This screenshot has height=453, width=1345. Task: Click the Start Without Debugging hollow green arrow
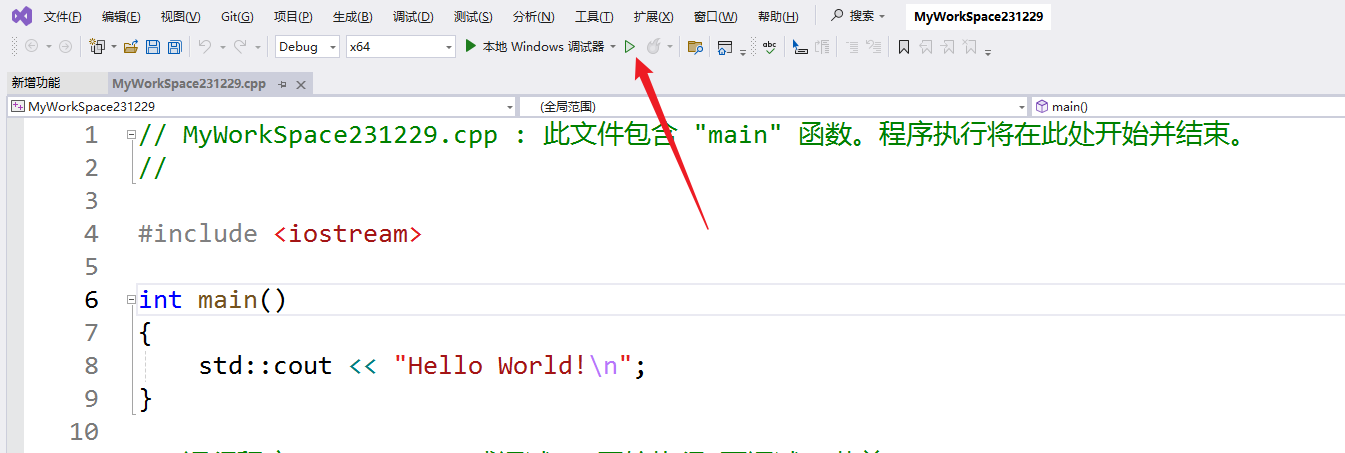click(x=630, y=46)
